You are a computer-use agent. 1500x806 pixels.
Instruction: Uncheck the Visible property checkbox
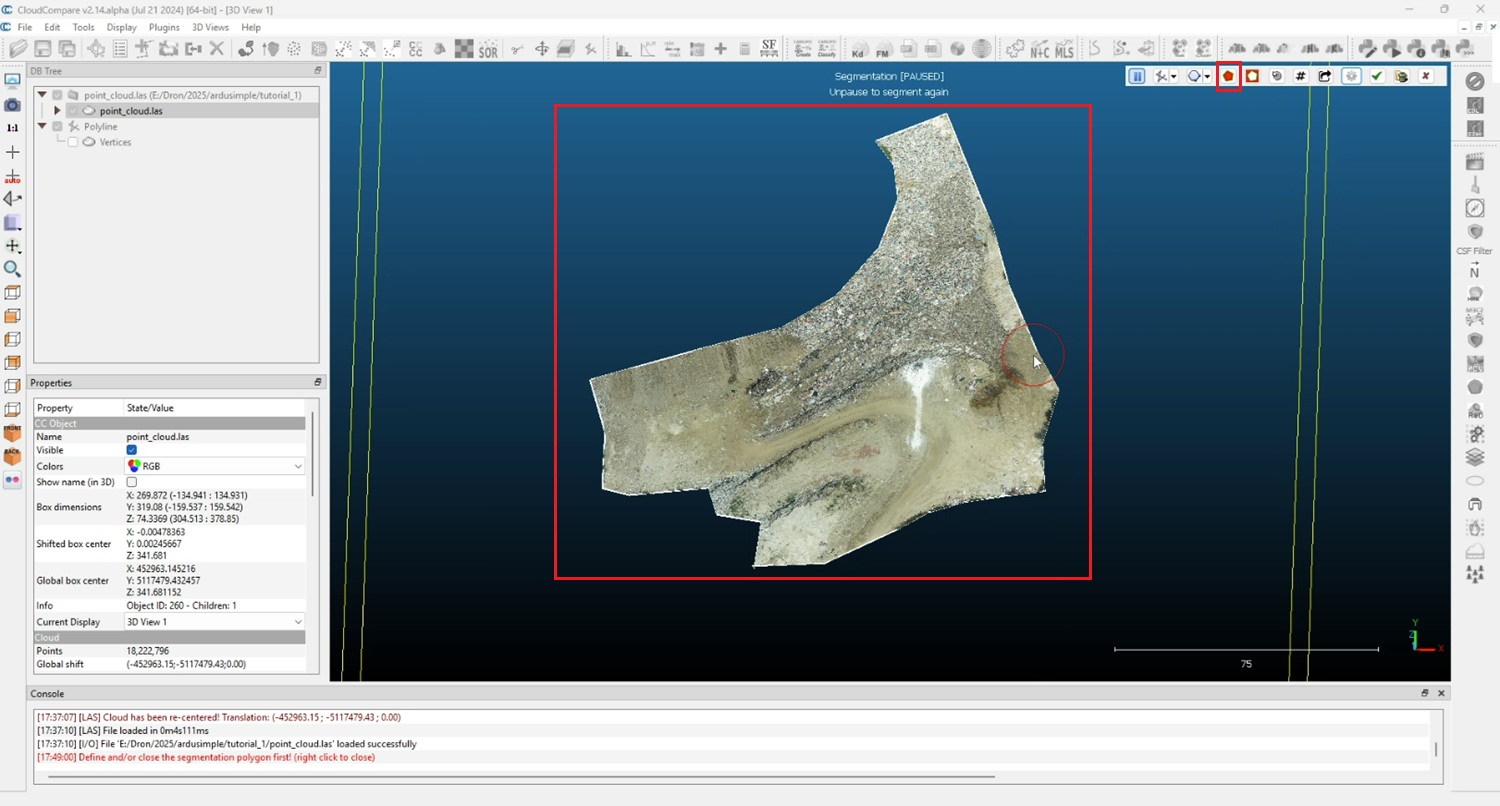coord(131,450)
